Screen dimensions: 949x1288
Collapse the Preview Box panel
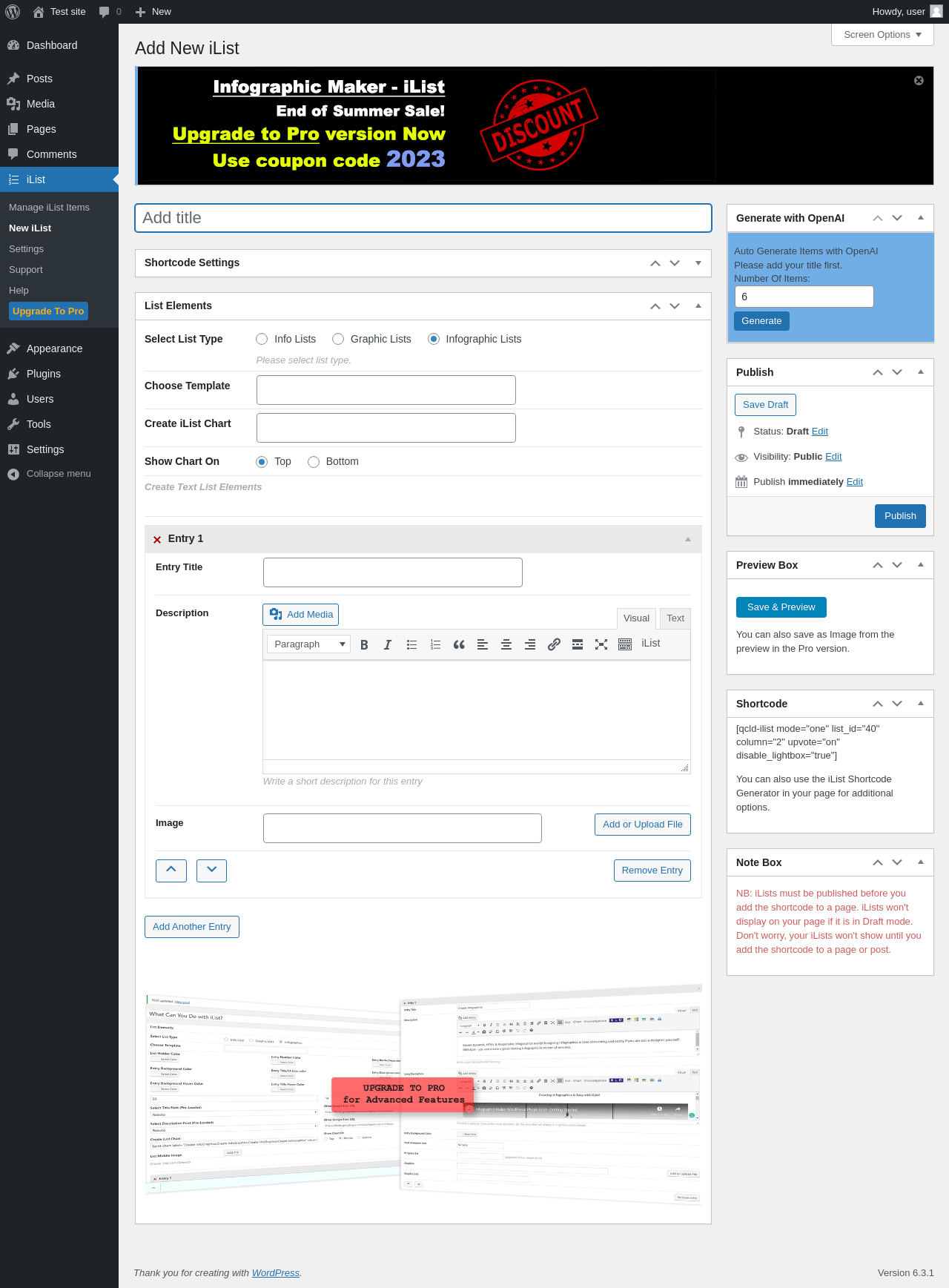click(921, 565)
